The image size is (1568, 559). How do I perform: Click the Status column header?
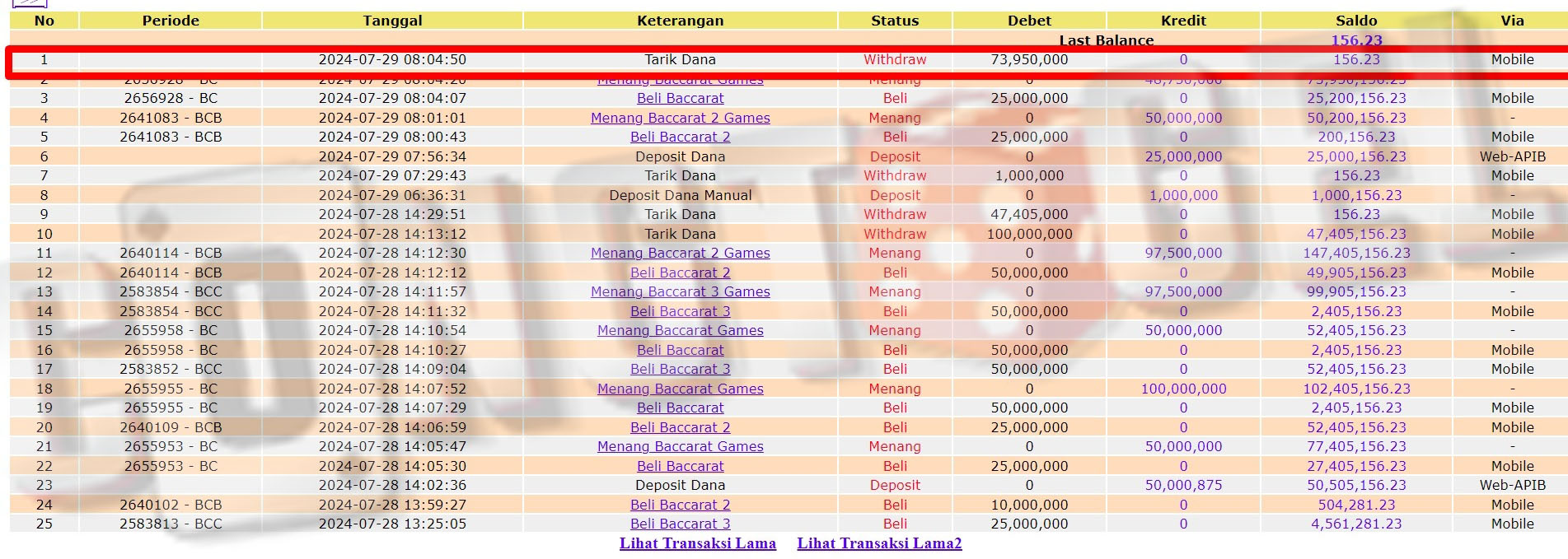[x=894, y=21]
